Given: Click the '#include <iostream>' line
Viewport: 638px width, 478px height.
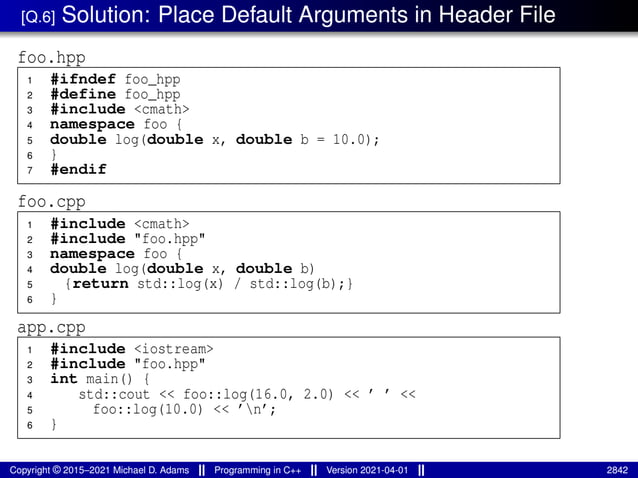Looking at the screenshot, I should pos(132,349).
